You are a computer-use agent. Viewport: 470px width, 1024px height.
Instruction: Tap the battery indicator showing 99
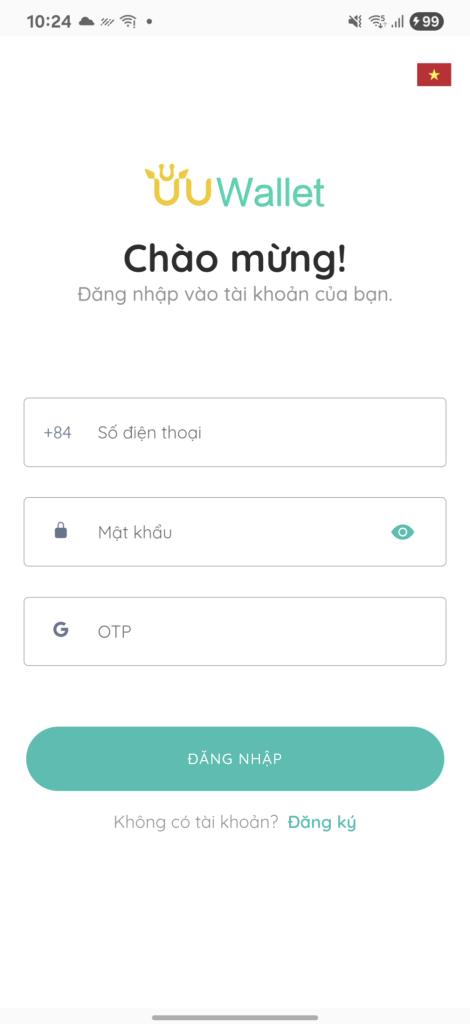point(427,22)
